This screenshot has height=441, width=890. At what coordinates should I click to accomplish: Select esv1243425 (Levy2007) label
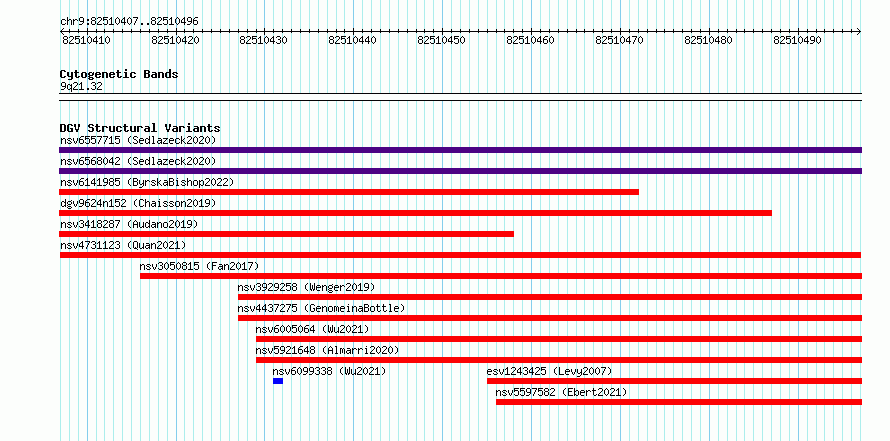[x=549, y=371]
